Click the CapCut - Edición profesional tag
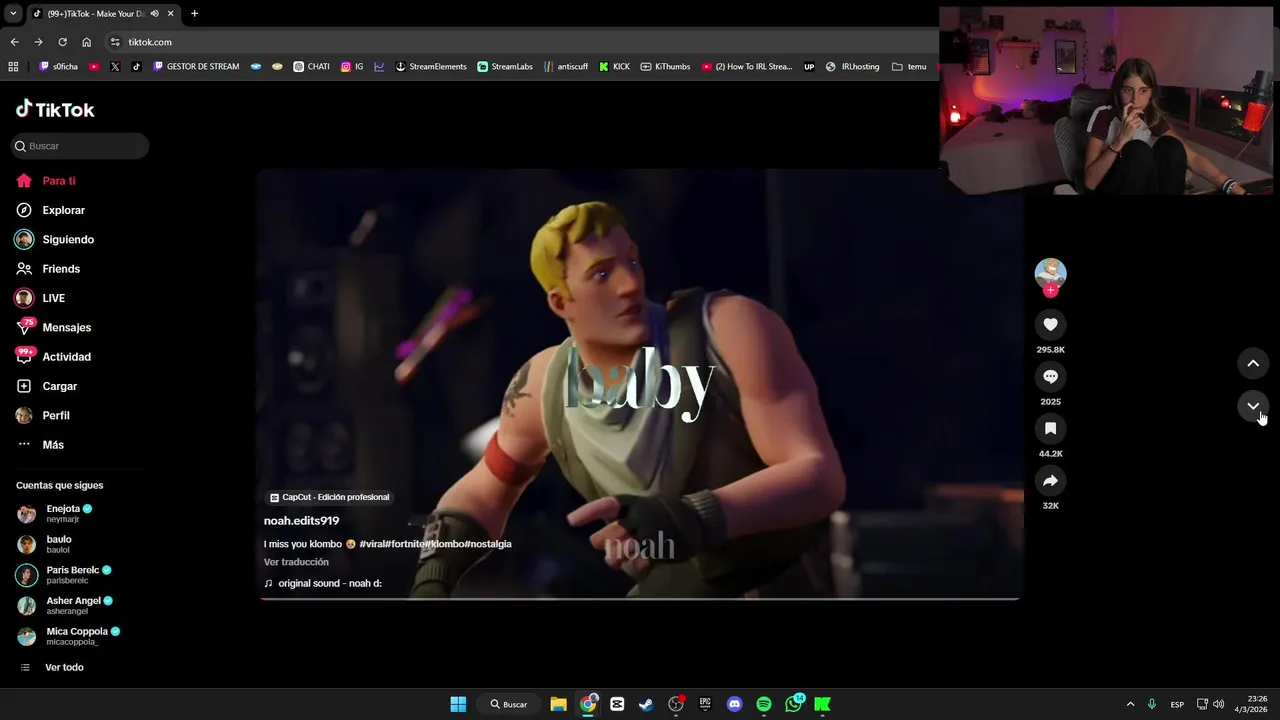 (x=328, y=497)
